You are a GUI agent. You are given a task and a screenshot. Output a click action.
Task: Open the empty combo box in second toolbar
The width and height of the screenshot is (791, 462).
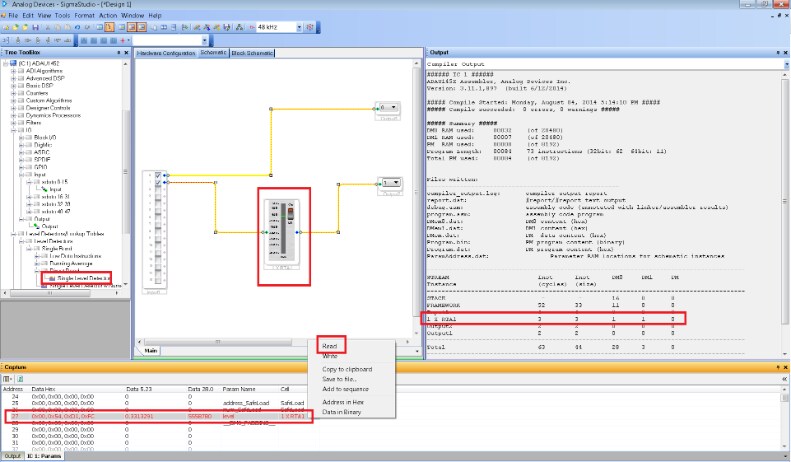[x=204, y=40]
